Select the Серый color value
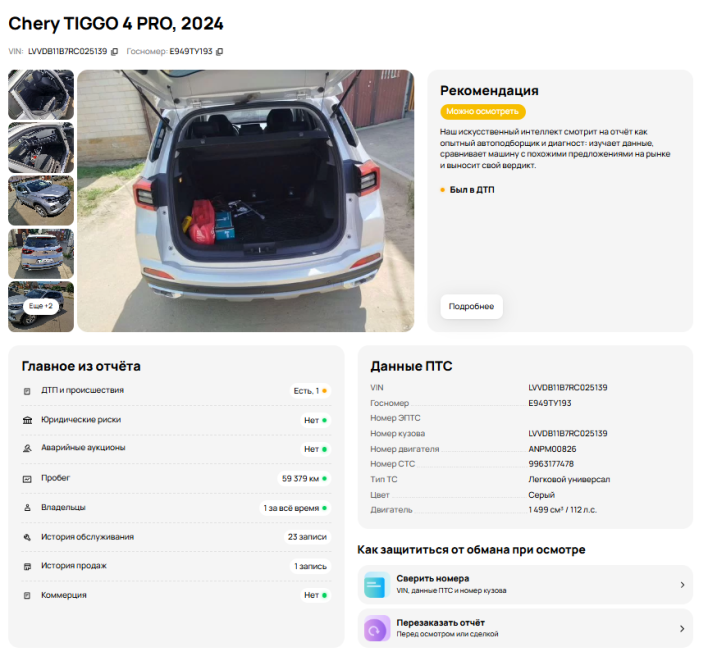Screen dimensions: 708x670 pos(541,495)
